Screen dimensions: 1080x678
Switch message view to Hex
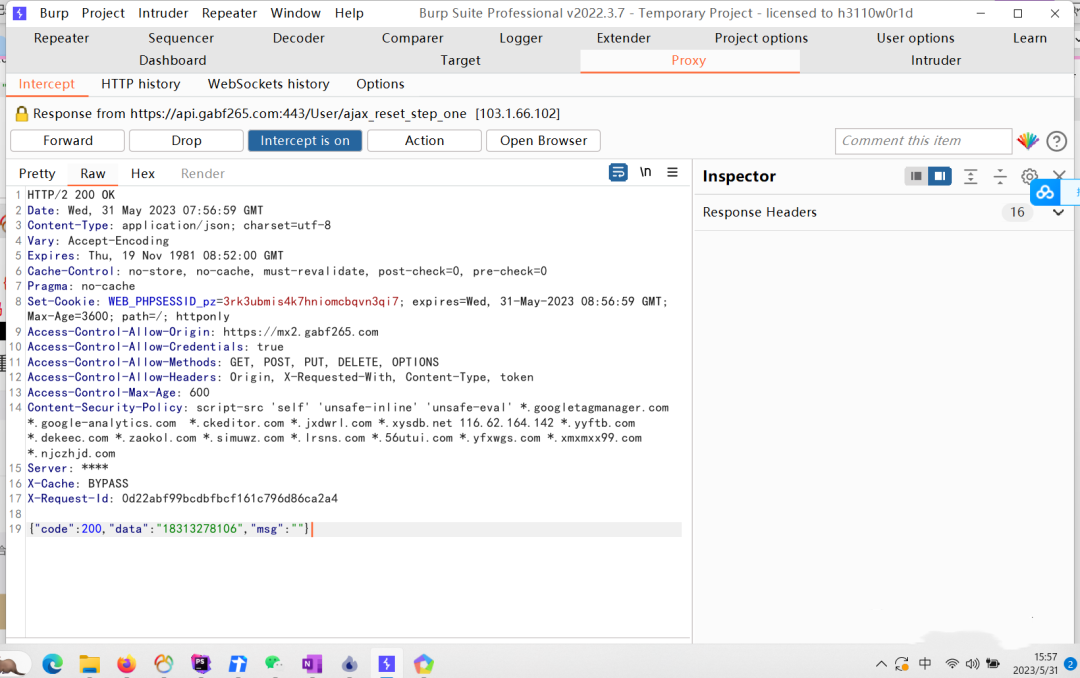click(x=143, y=174)
